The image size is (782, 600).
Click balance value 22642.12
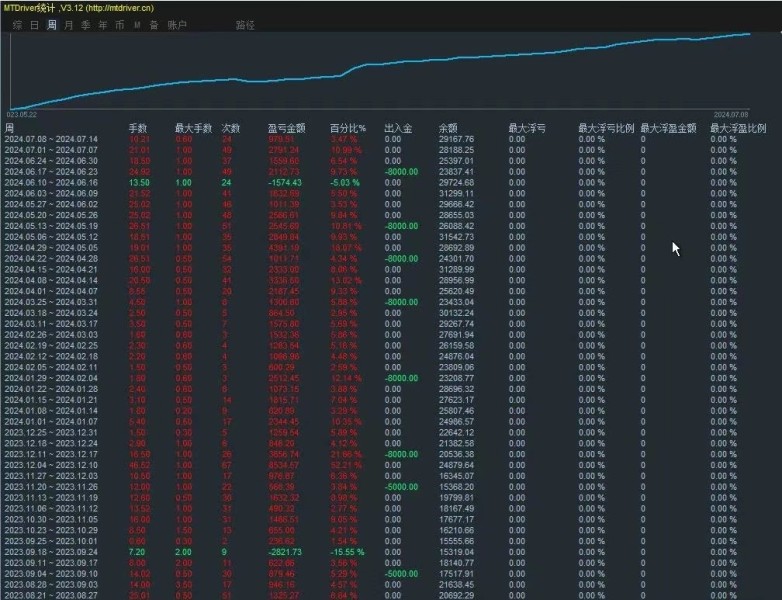point(456,432)
